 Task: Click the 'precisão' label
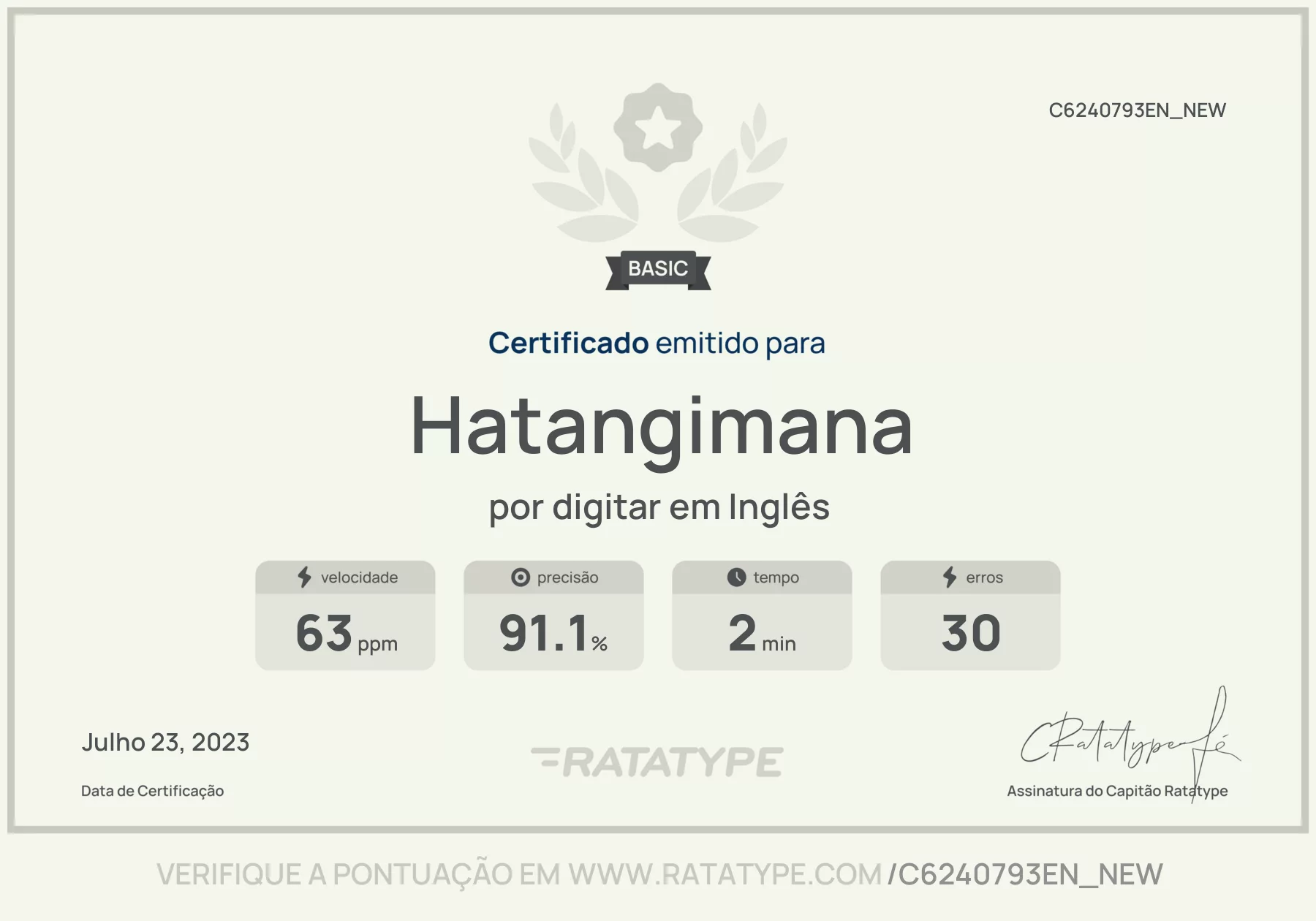click(x=568, y=577)
